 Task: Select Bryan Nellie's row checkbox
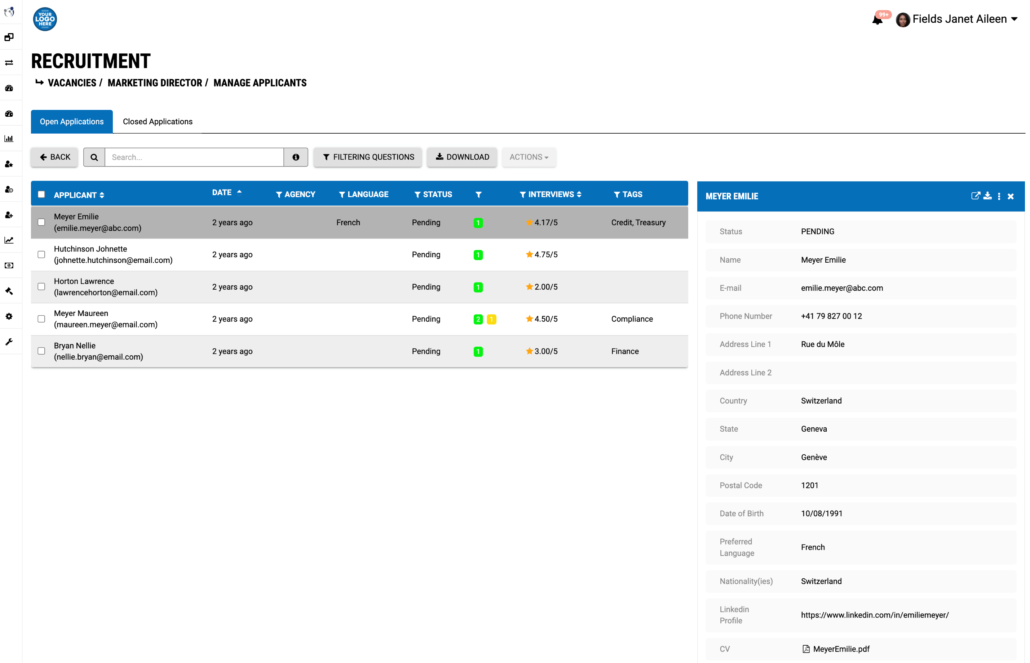[41, 351]
